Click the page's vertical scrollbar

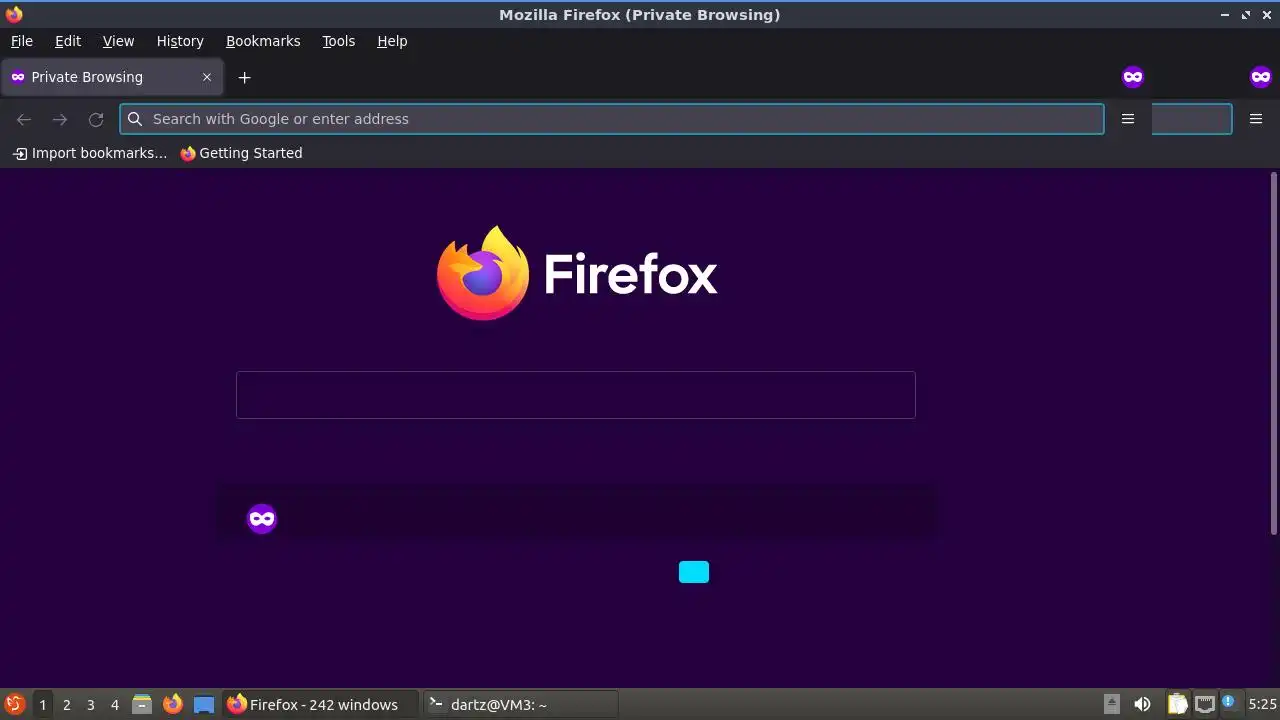pyautogui.click(x=1274, y=353)
